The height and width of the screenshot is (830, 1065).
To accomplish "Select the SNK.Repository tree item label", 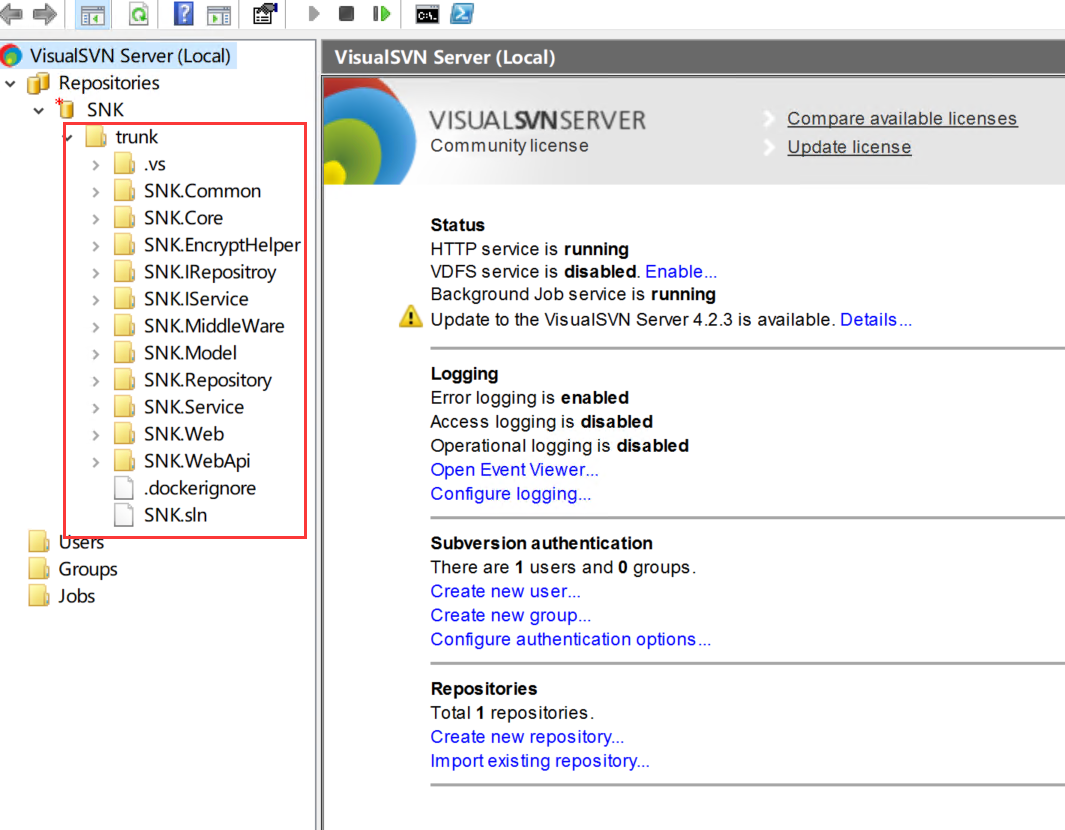I will coord(208,380).
